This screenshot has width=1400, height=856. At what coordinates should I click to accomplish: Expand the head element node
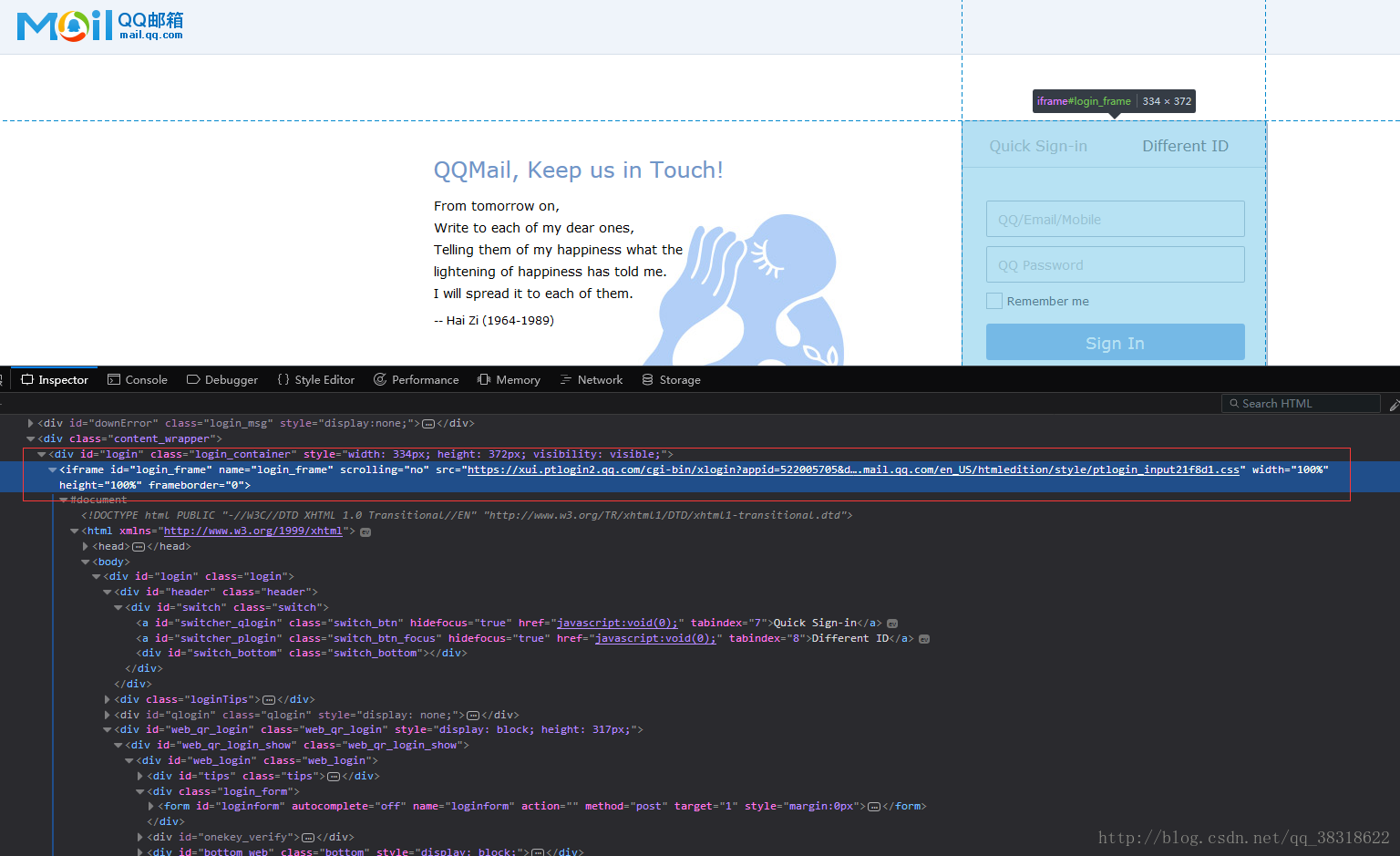coord(85,546)
